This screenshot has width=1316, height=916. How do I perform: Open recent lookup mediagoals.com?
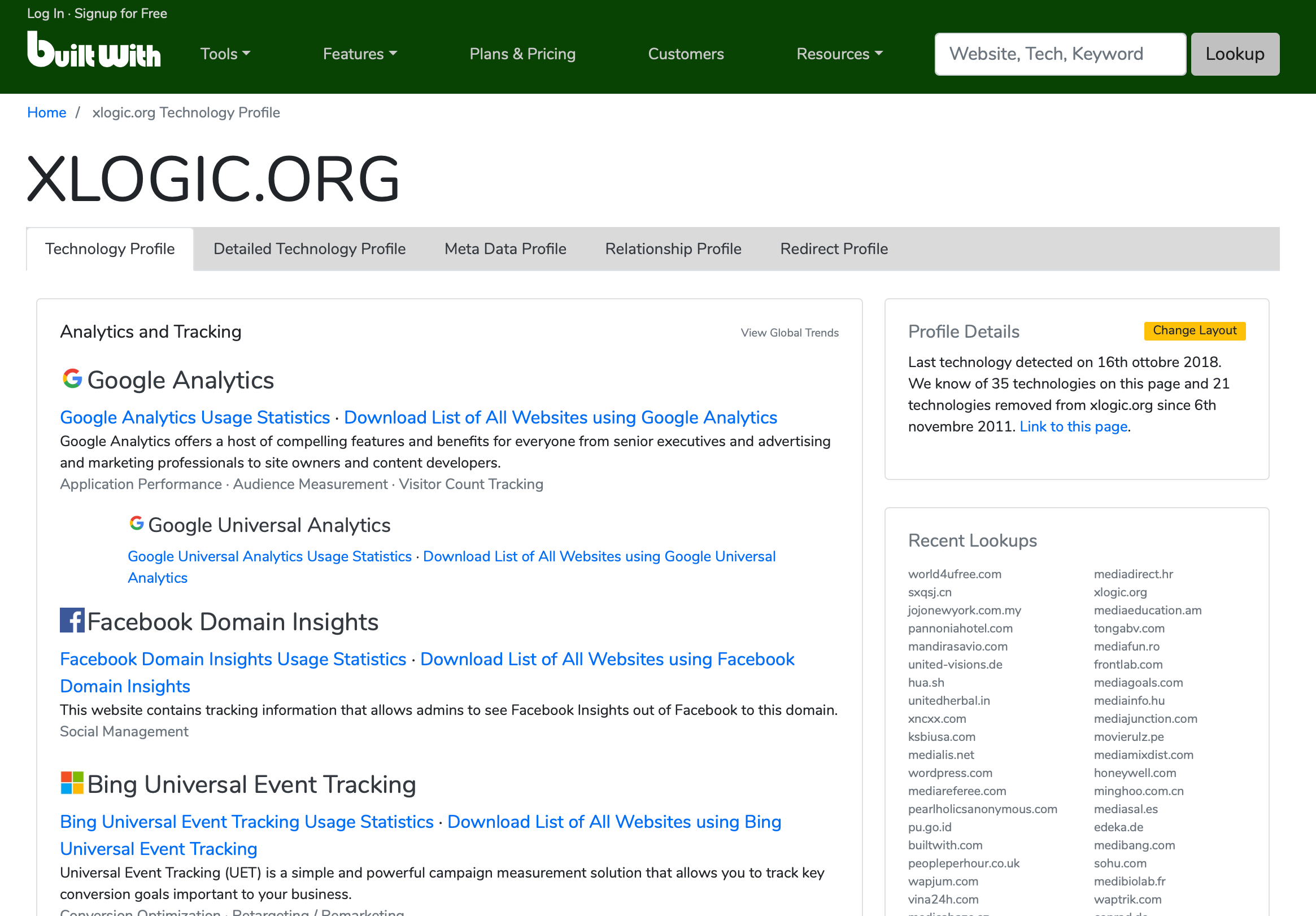point(1138,682)
